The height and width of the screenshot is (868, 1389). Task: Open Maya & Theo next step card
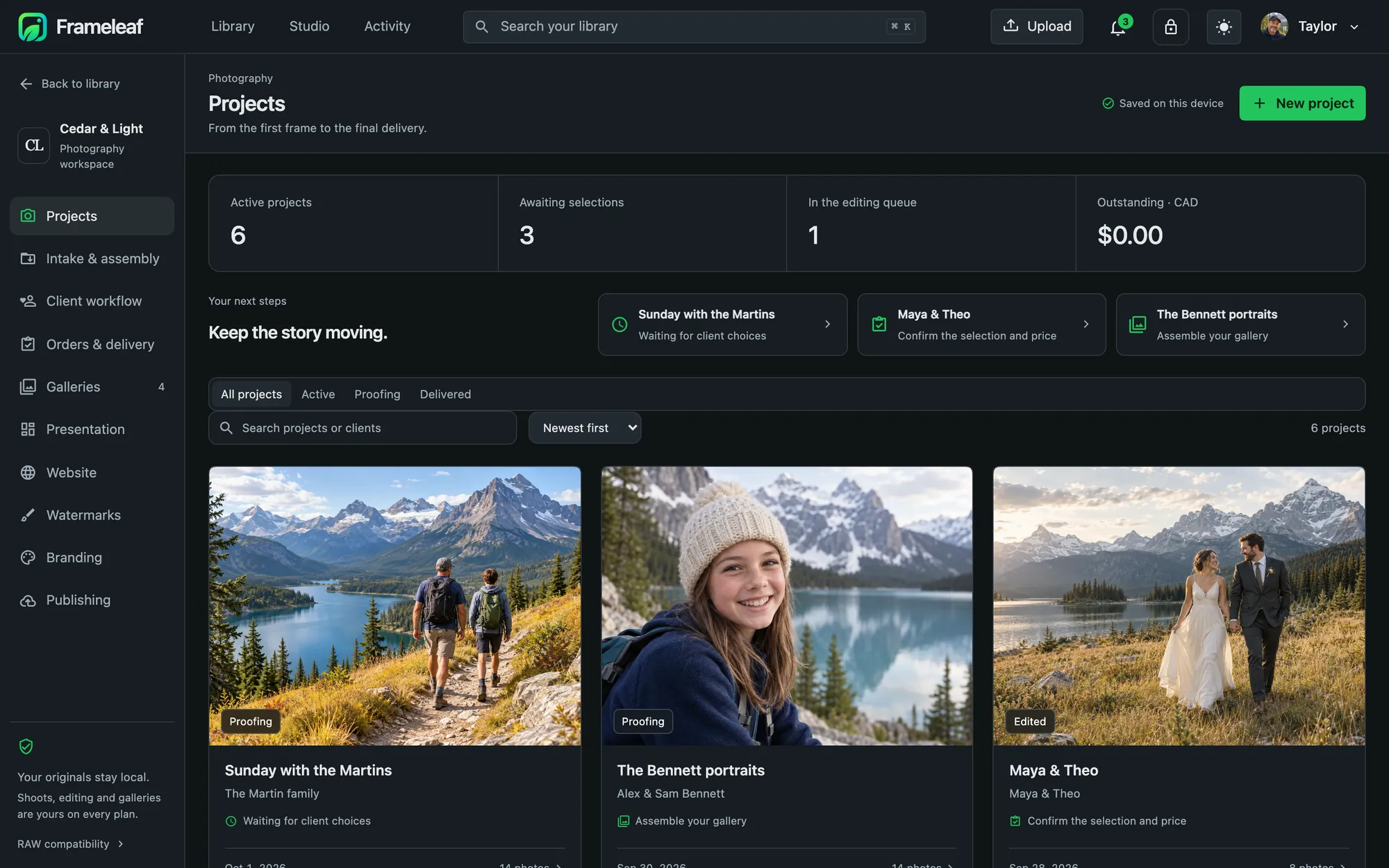pyautogui.click(x=981, y=324)
